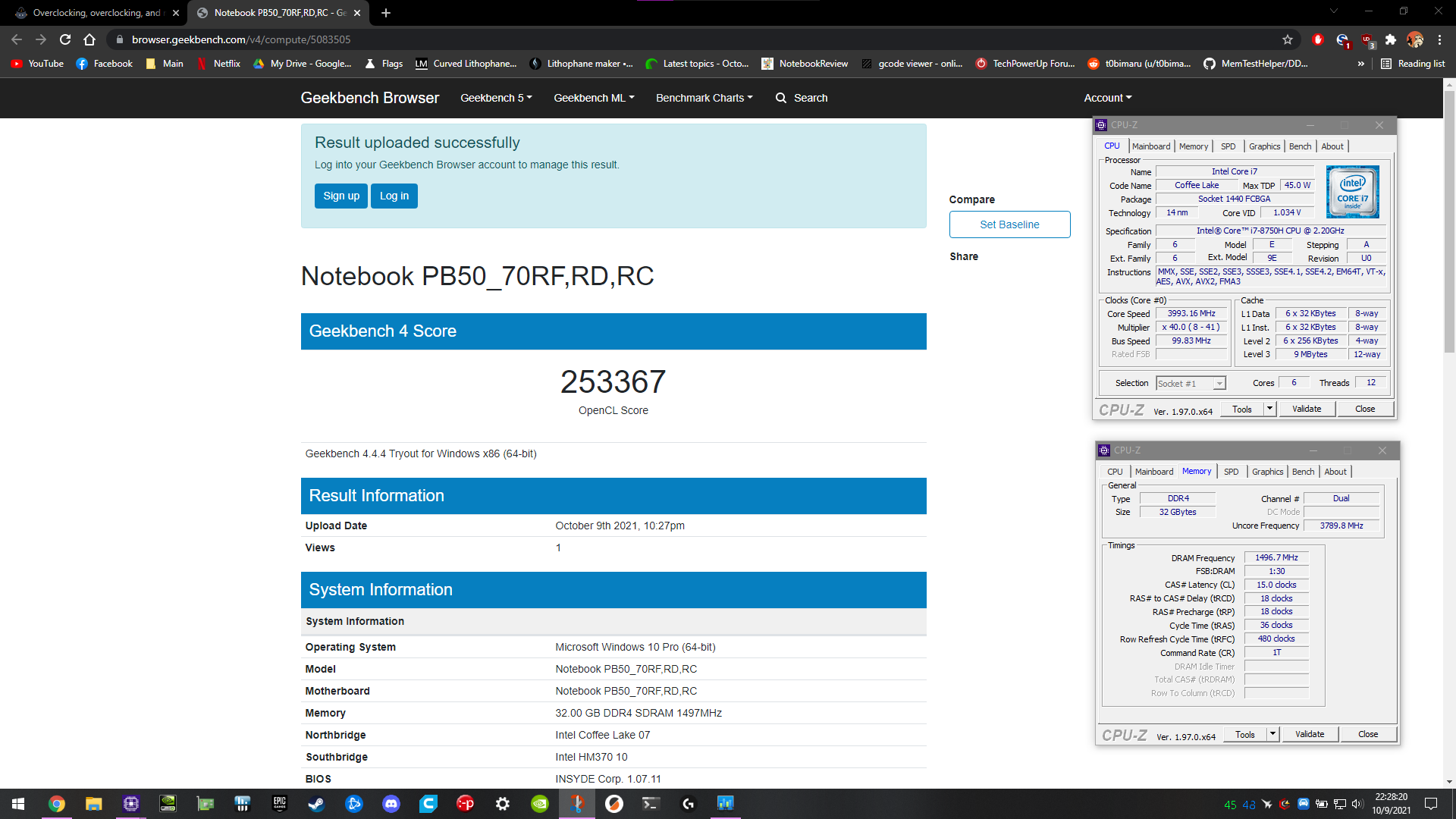
Task: Click the Intel Core i7 logo in CPU-Z
Action: coord(1353,192)
